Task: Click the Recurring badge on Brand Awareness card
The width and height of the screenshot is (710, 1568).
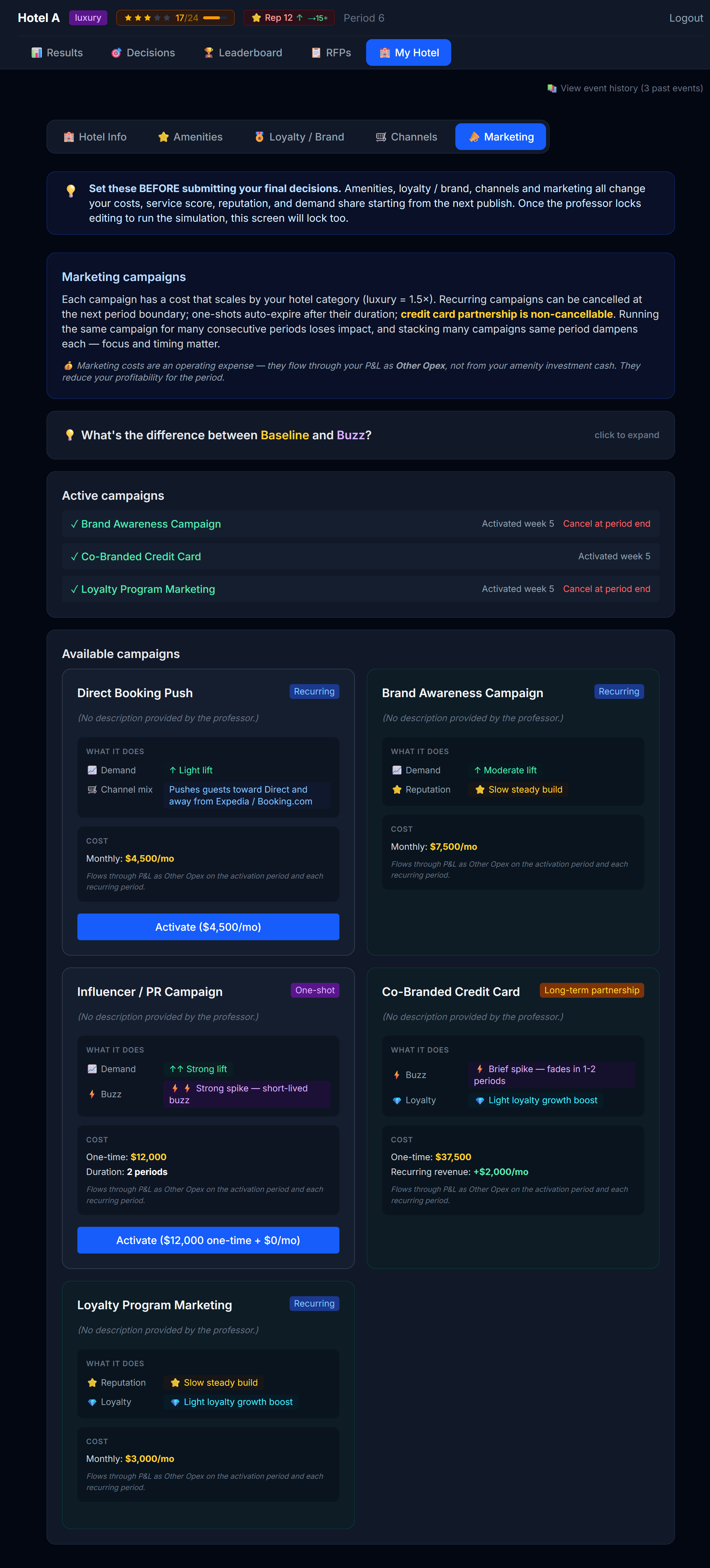Action: point(619,692)
